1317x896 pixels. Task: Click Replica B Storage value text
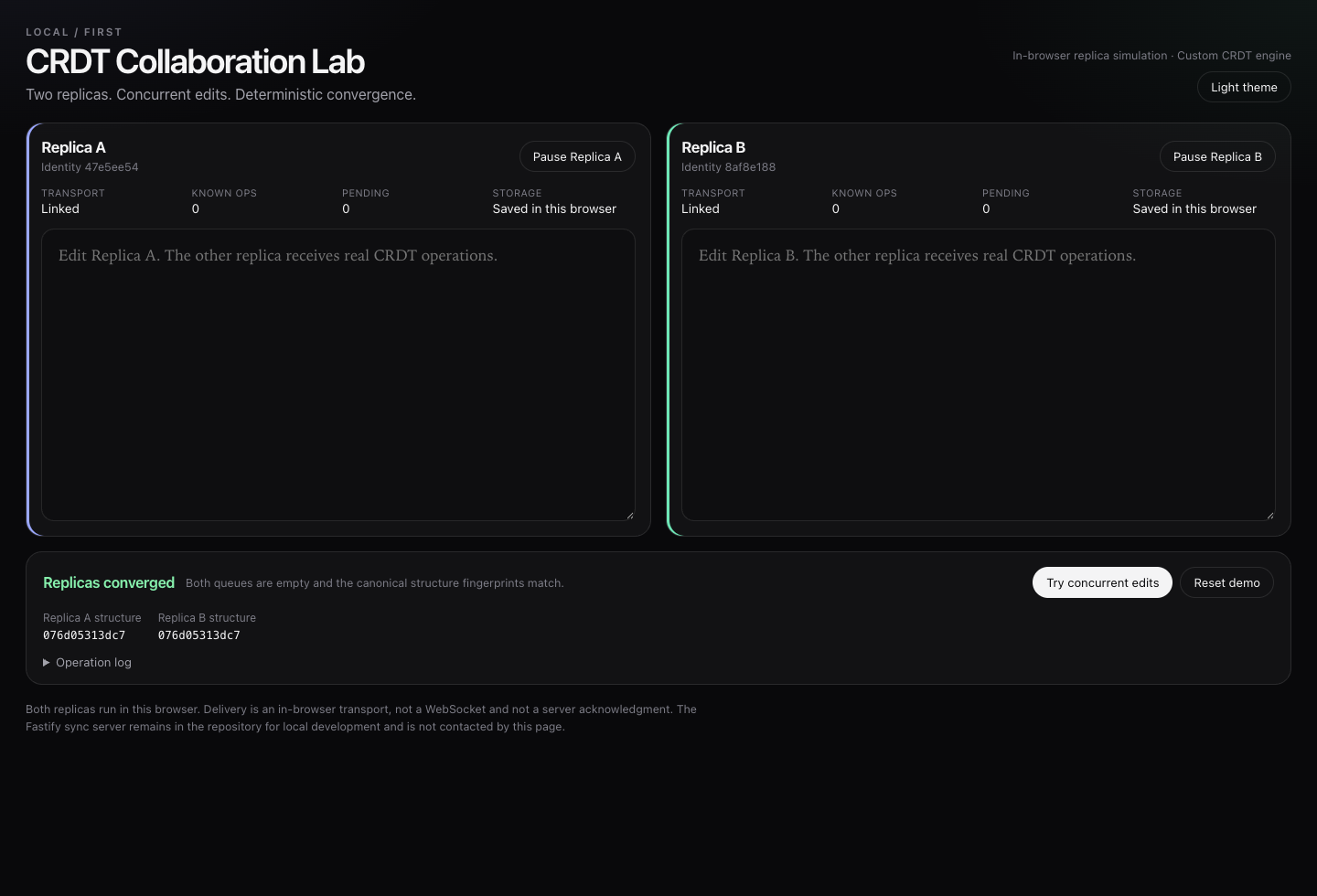1194,208
